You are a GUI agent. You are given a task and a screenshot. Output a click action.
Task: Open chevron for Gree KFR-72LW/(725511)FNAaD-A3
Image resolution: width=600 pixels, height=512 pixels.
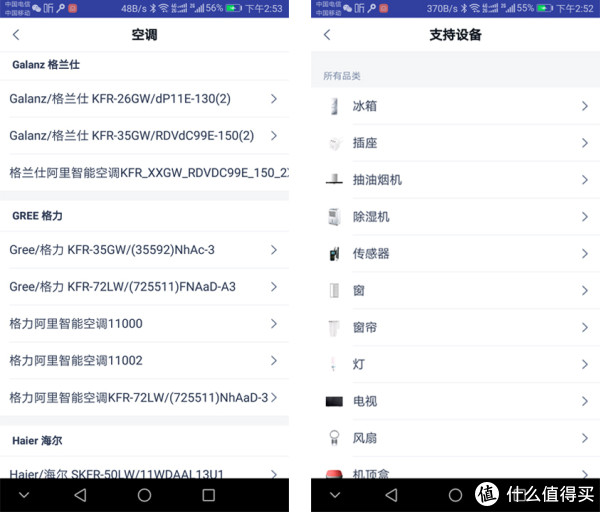point(274,287)
